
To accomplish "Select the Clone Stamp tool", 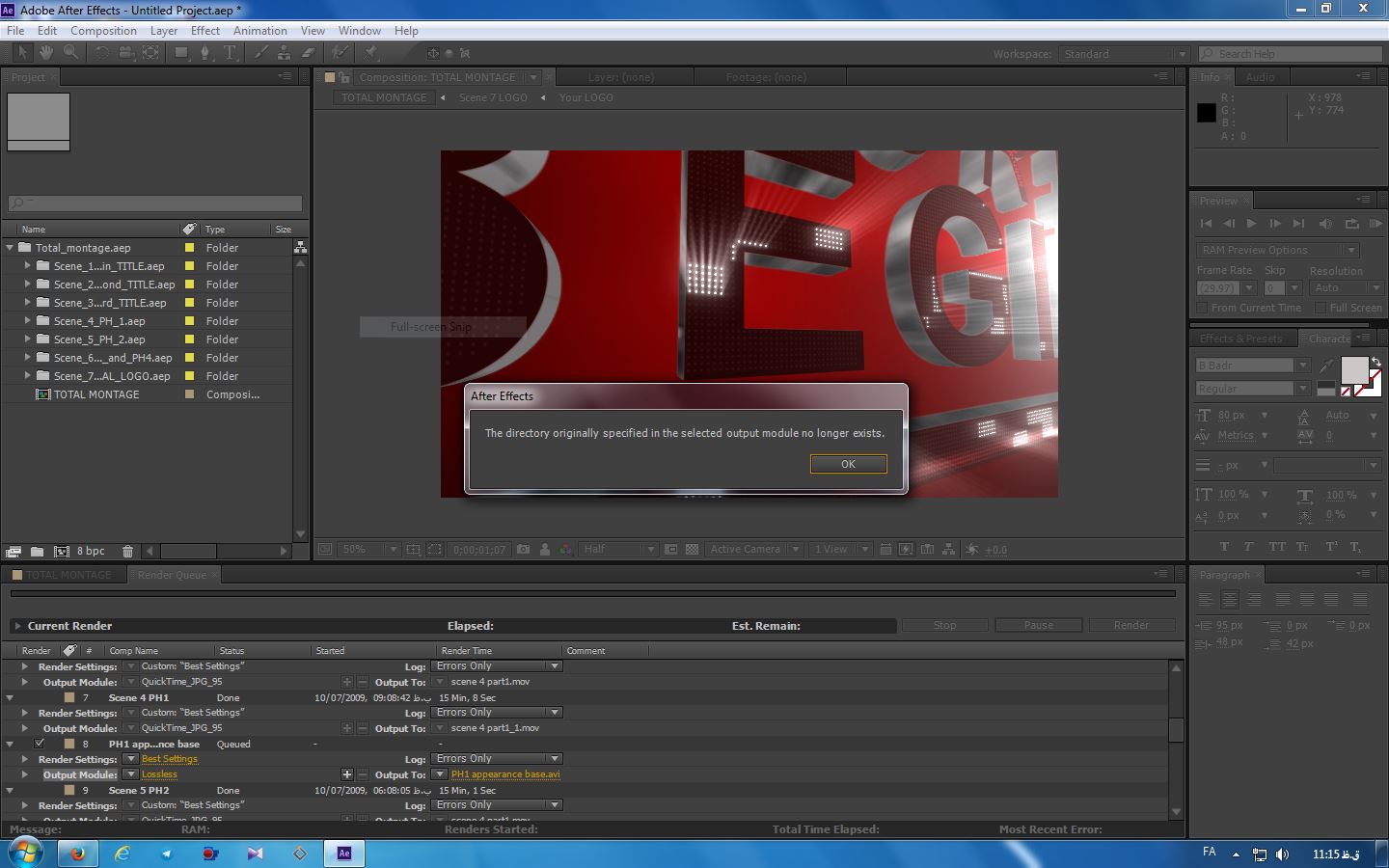I will (285, 53).
